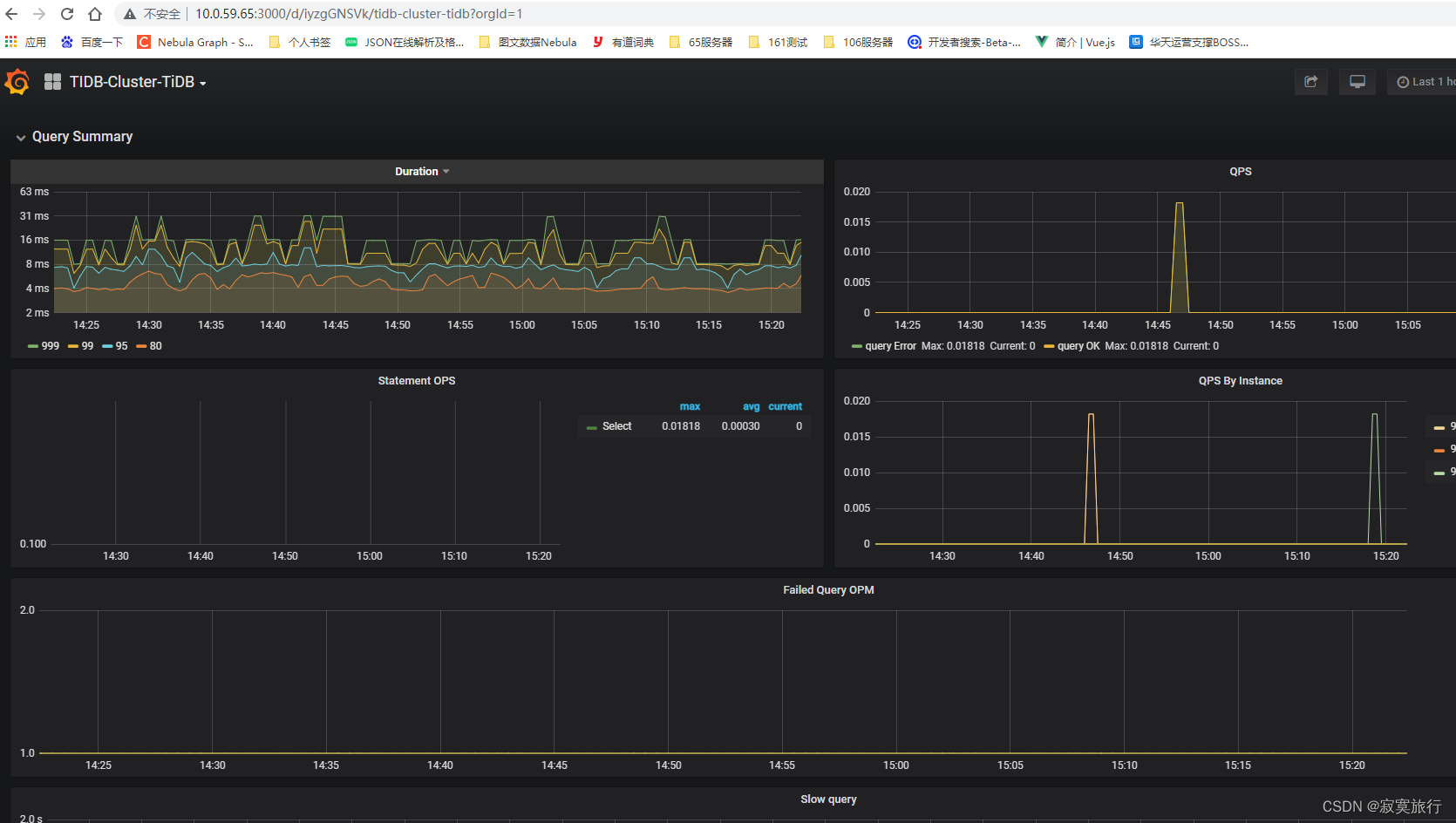Click the dashboard grid icon
1456x823 pixels.
[x=52, y=81]
